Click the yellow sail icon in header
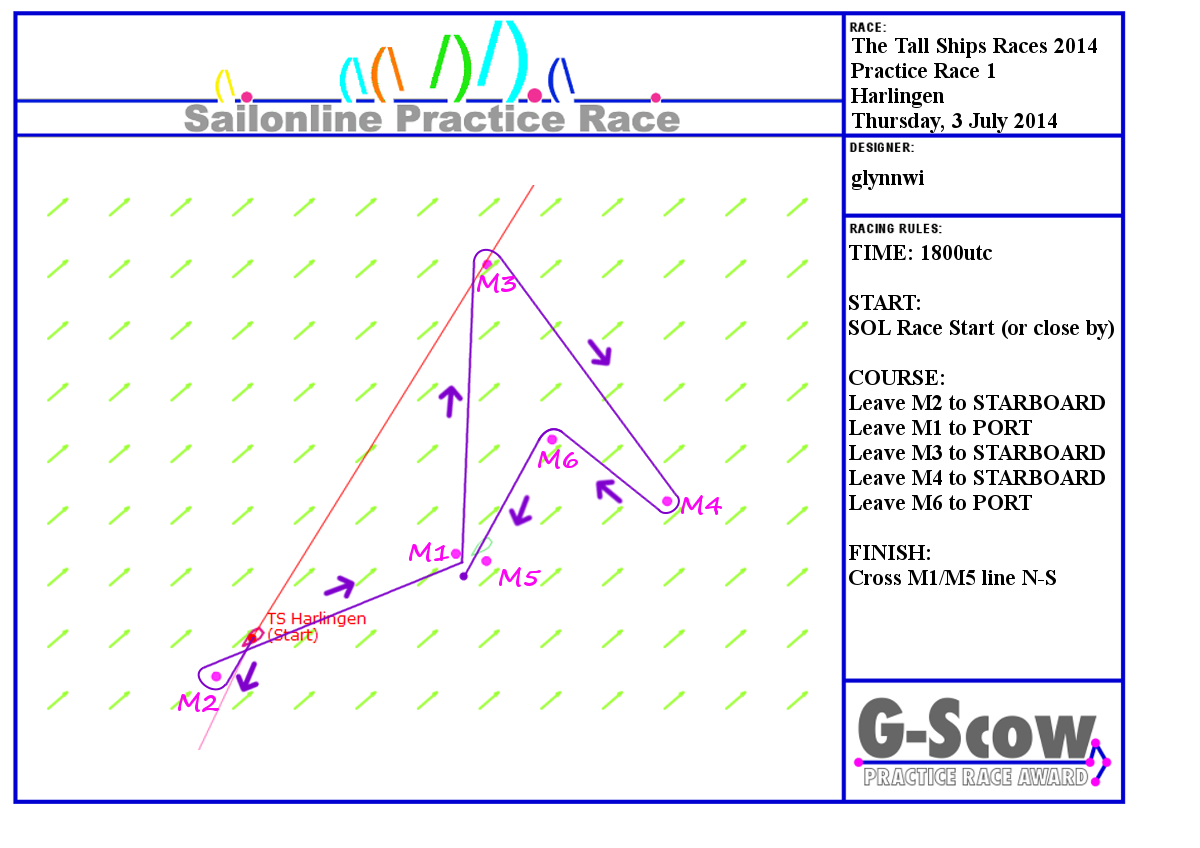 point(225,85)
